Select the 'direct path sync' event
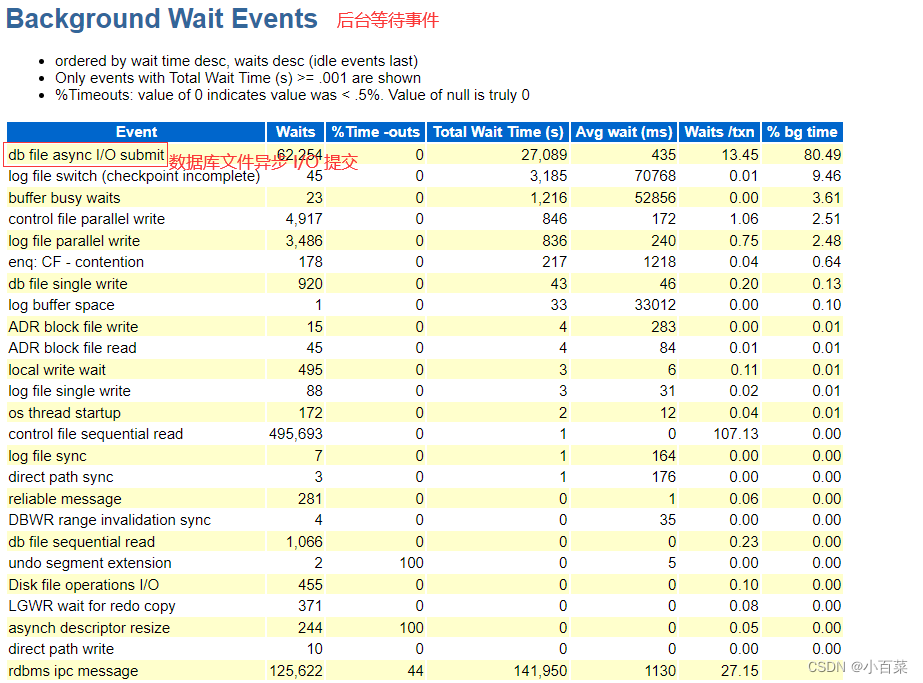This screenshot has width=923, height=683. [61, 477]
